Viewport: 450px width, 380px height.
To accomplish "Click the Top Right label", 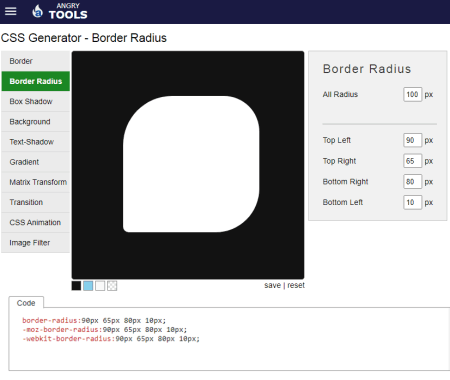I will coord(339,161).
